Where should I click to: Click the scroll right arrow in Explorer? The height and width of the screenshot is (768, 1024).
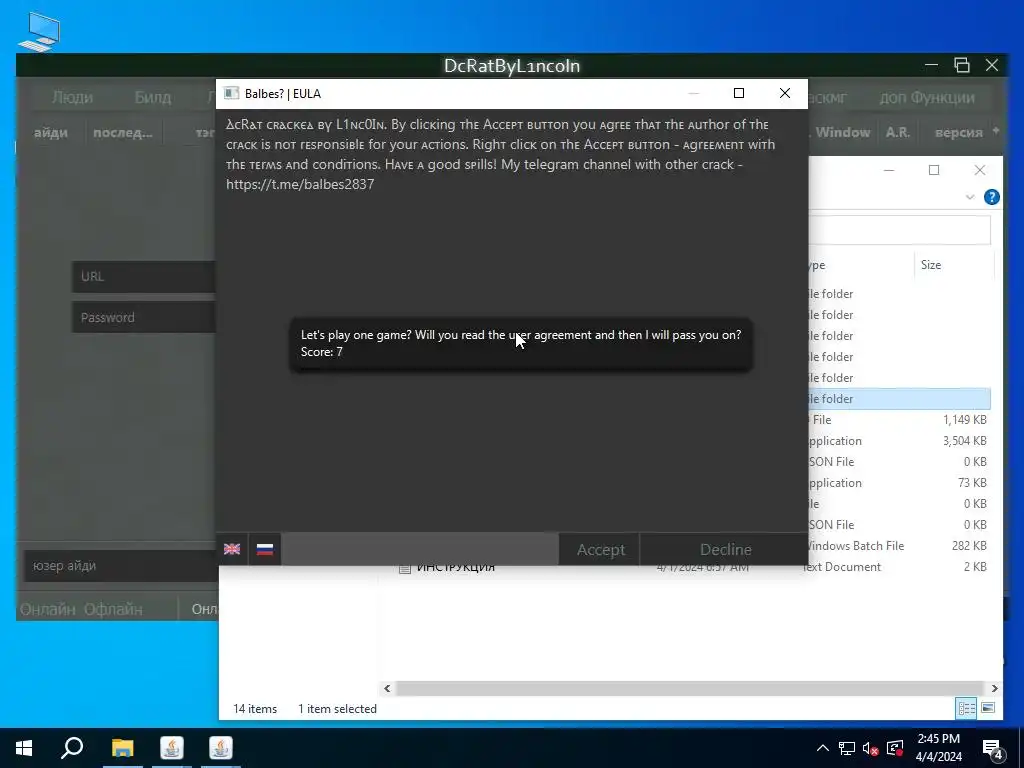coord(994,688)
